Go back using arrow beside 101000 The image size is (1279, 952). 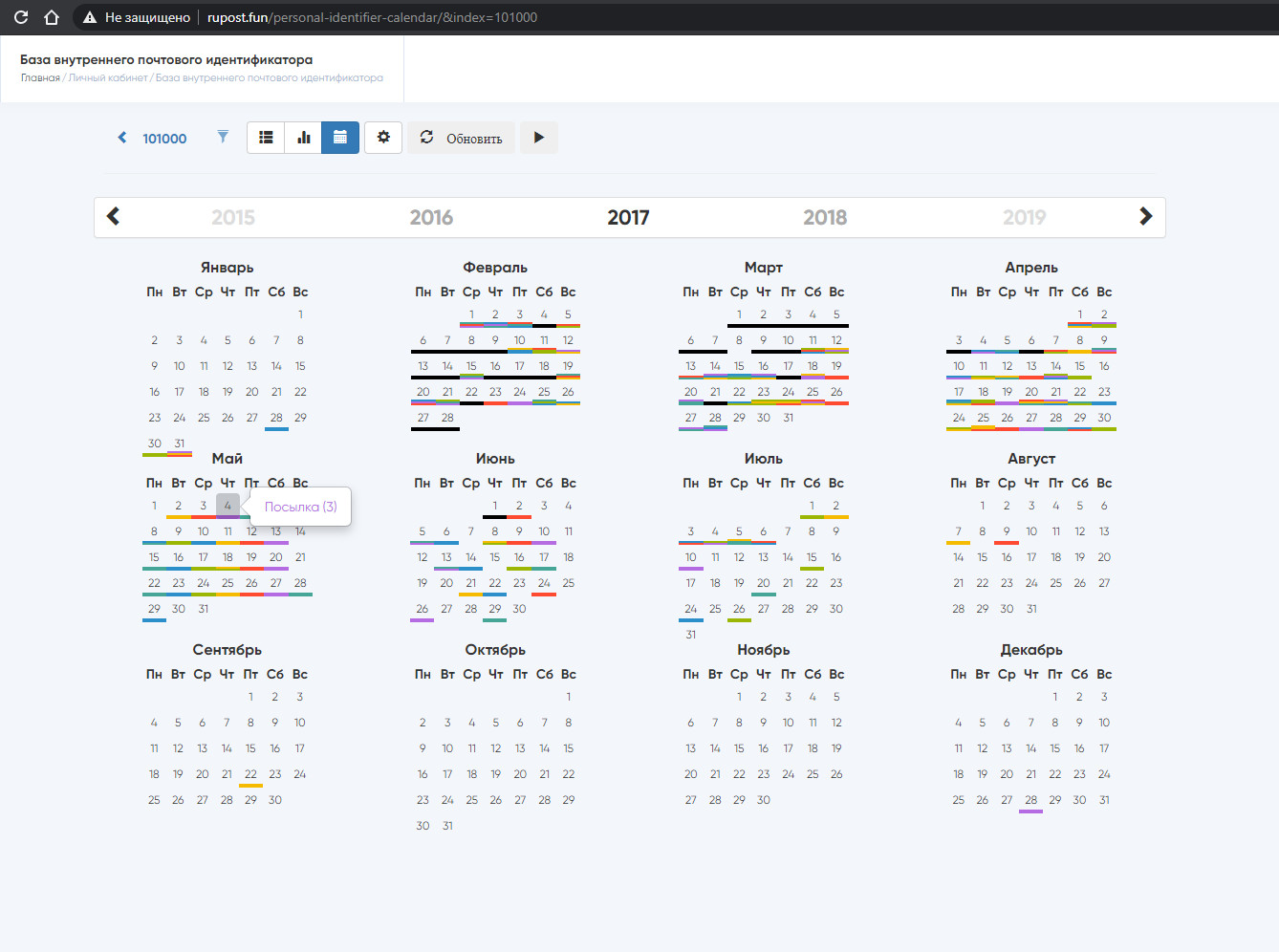coord(122,138)
